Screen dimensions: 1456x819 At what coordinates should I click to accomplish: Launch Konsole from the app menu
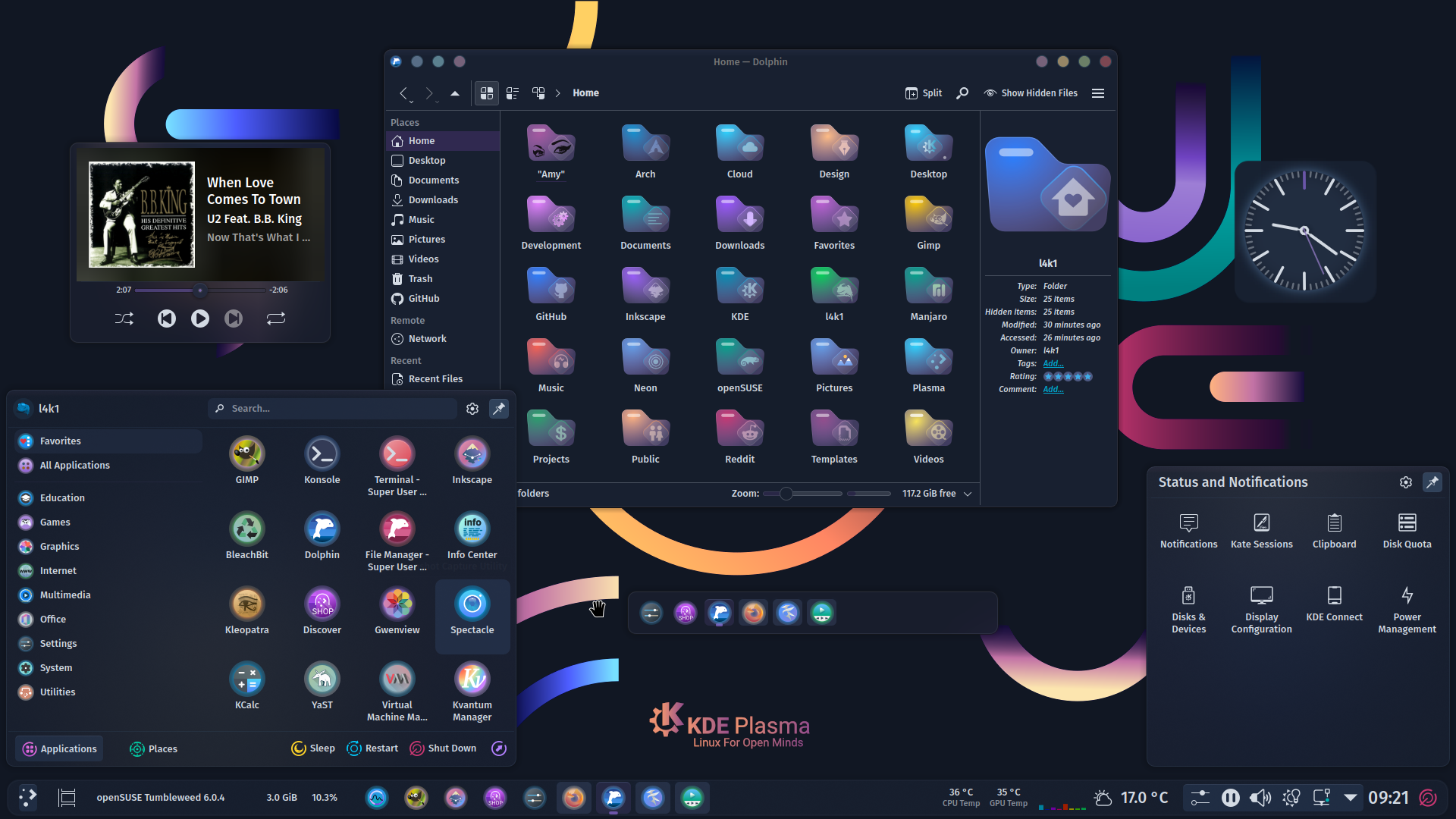point(322,460)
